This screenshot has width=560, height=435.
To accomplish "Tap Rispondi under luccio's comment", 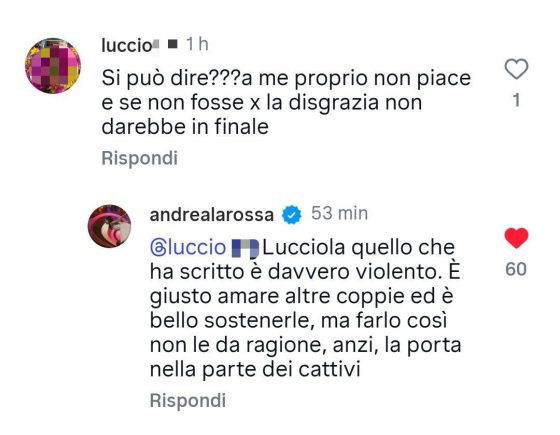I will point(139,158).
